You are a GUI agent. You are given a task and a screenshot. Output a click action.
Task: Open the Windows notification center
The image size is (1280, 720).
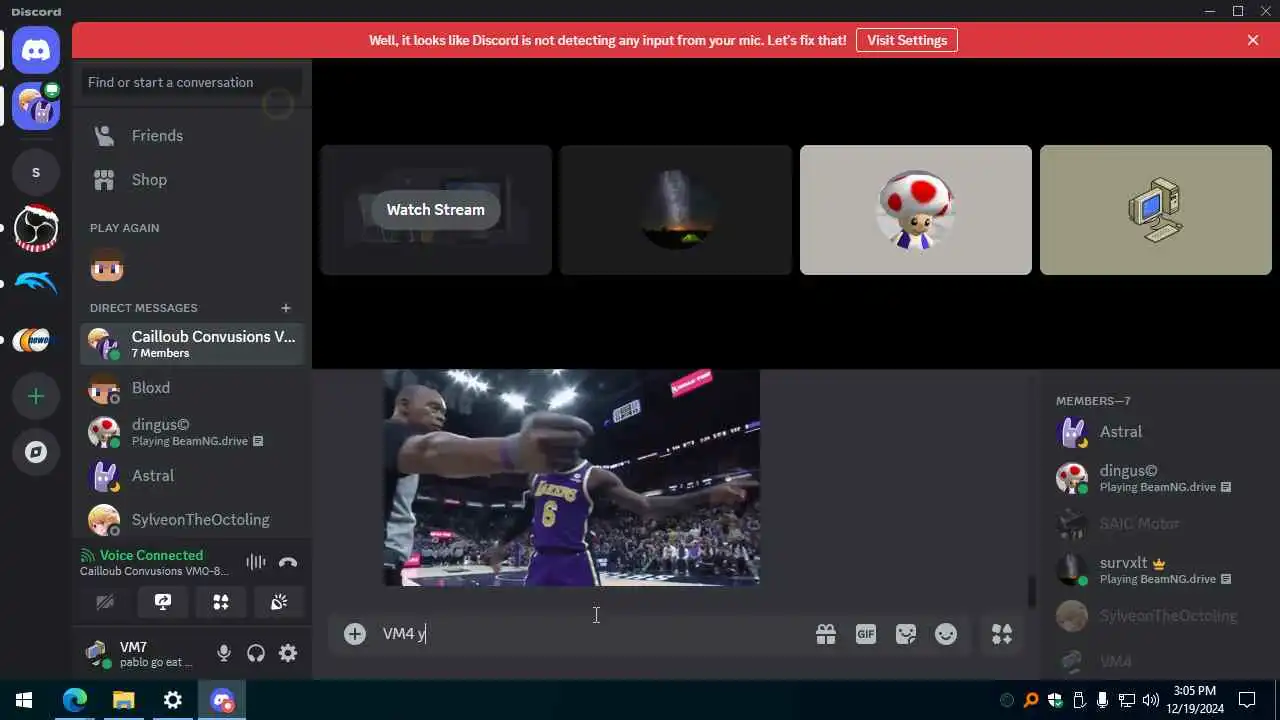tap(1247, 700)
